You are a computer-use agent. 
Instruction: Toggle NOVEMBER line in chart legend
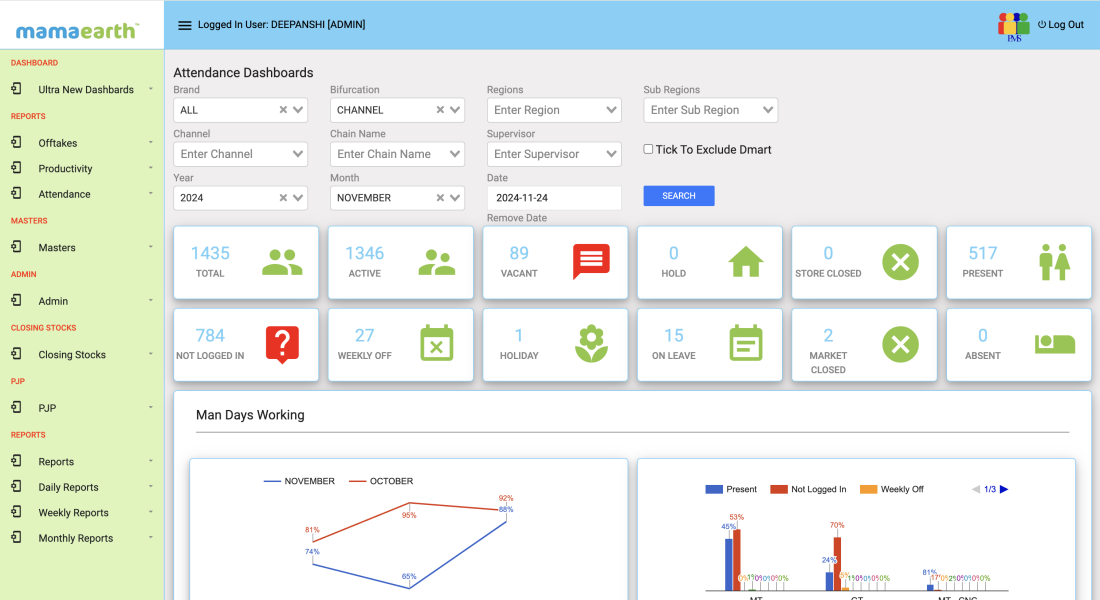pyautogui.click(x=299, y=481)
